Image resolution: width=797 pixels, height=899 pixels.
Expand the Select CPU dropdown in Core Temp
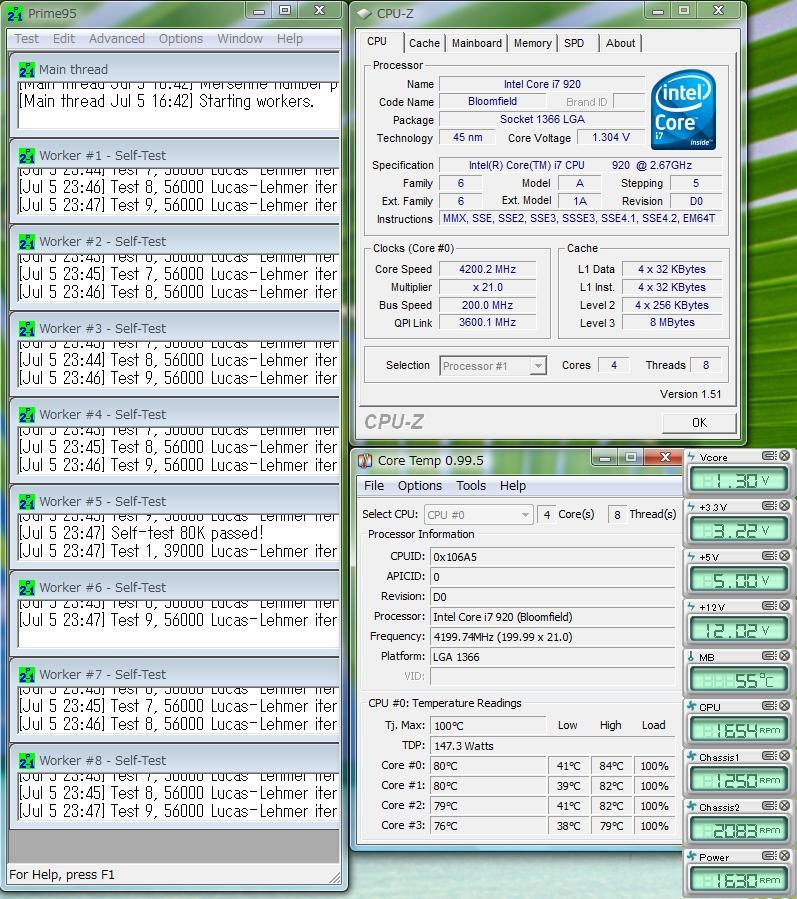tap(525, 515)
